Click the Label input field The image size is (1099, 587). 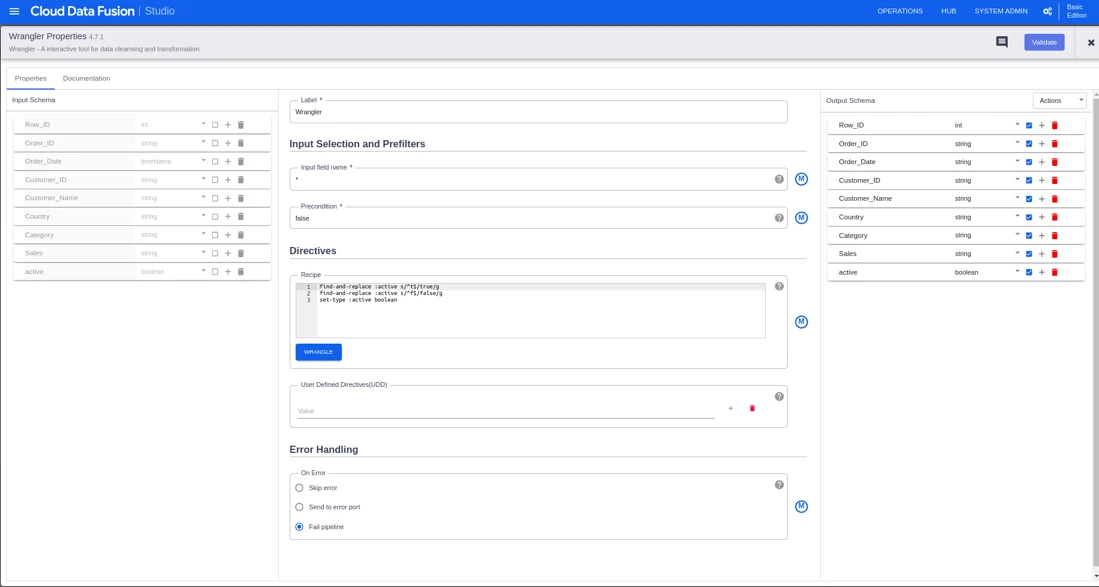538,112
